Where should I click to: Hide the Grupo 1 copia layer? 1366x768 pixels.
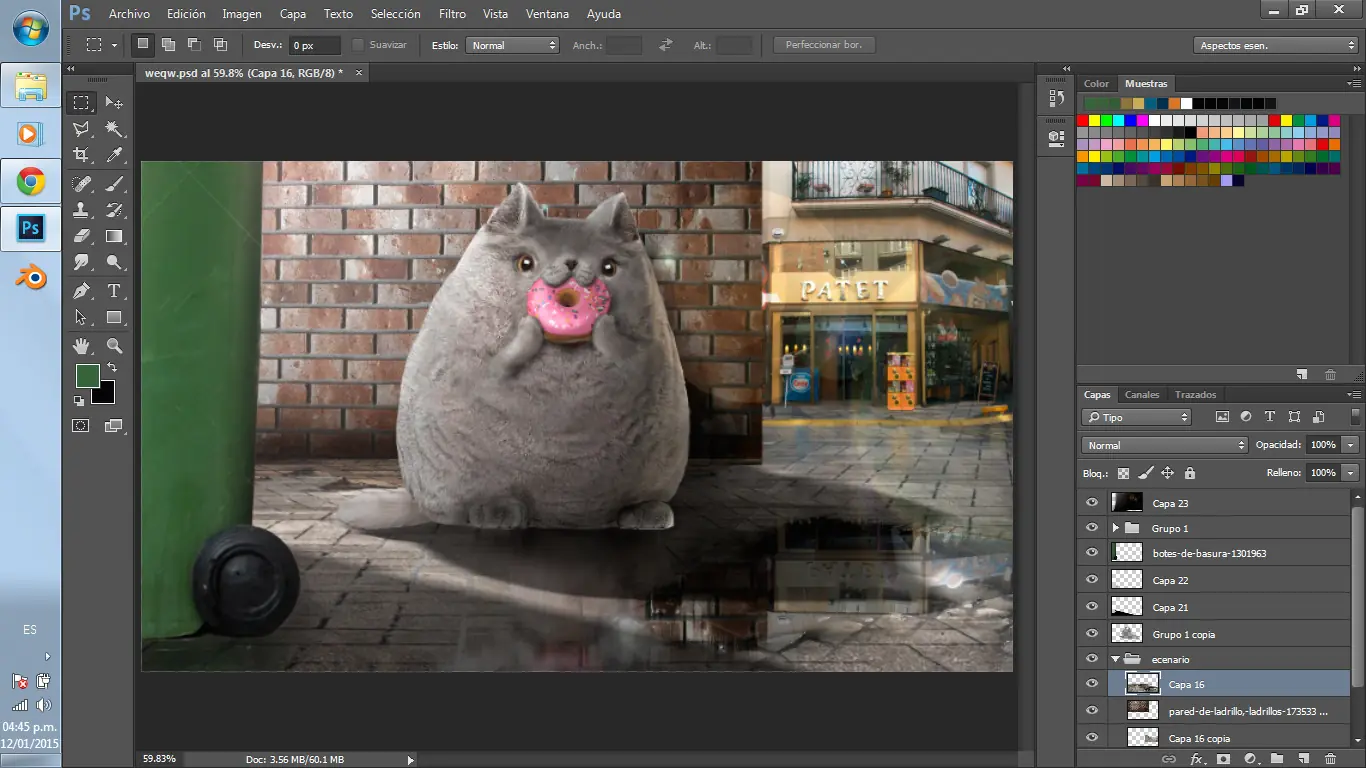coord(1092,634)
